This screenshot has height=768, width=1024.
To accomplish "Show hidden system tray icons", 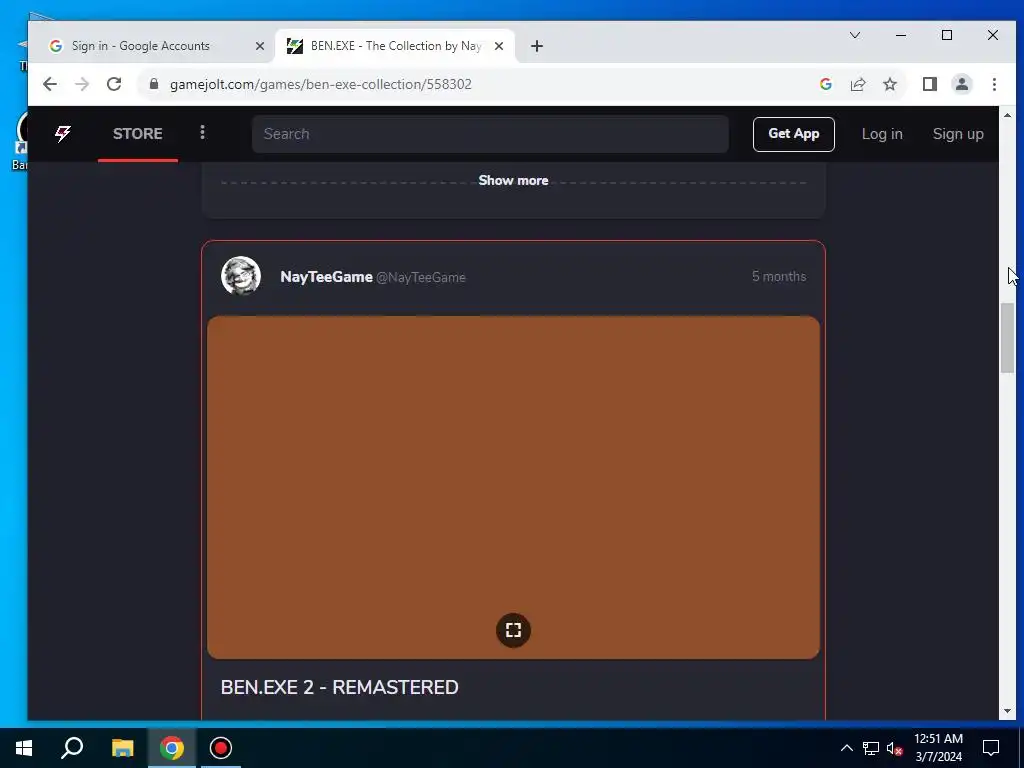I will (x=846, y=748).
